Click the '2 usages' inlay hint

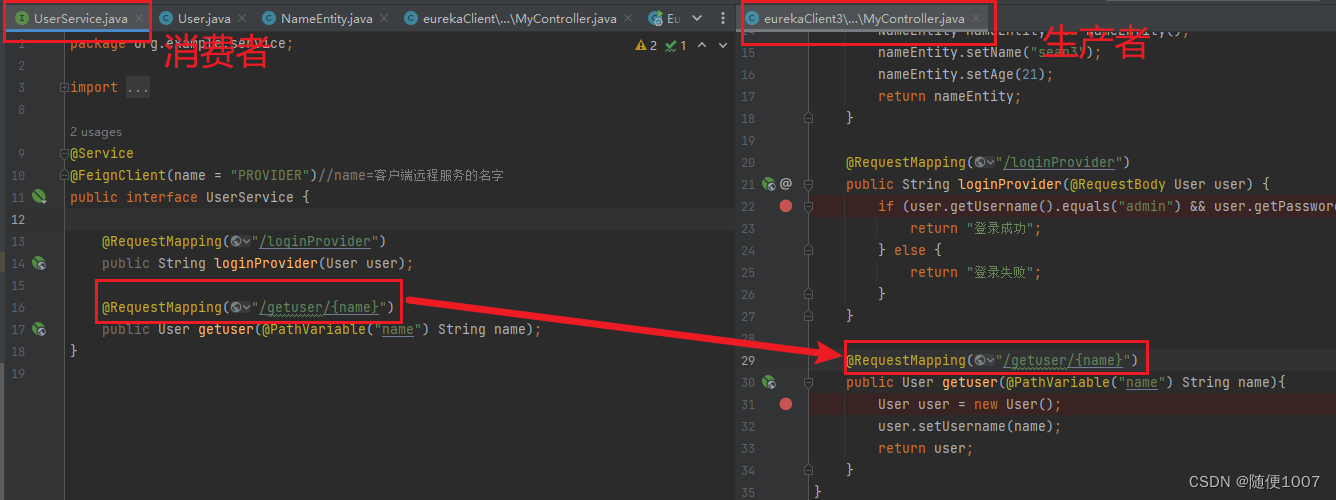96,132
